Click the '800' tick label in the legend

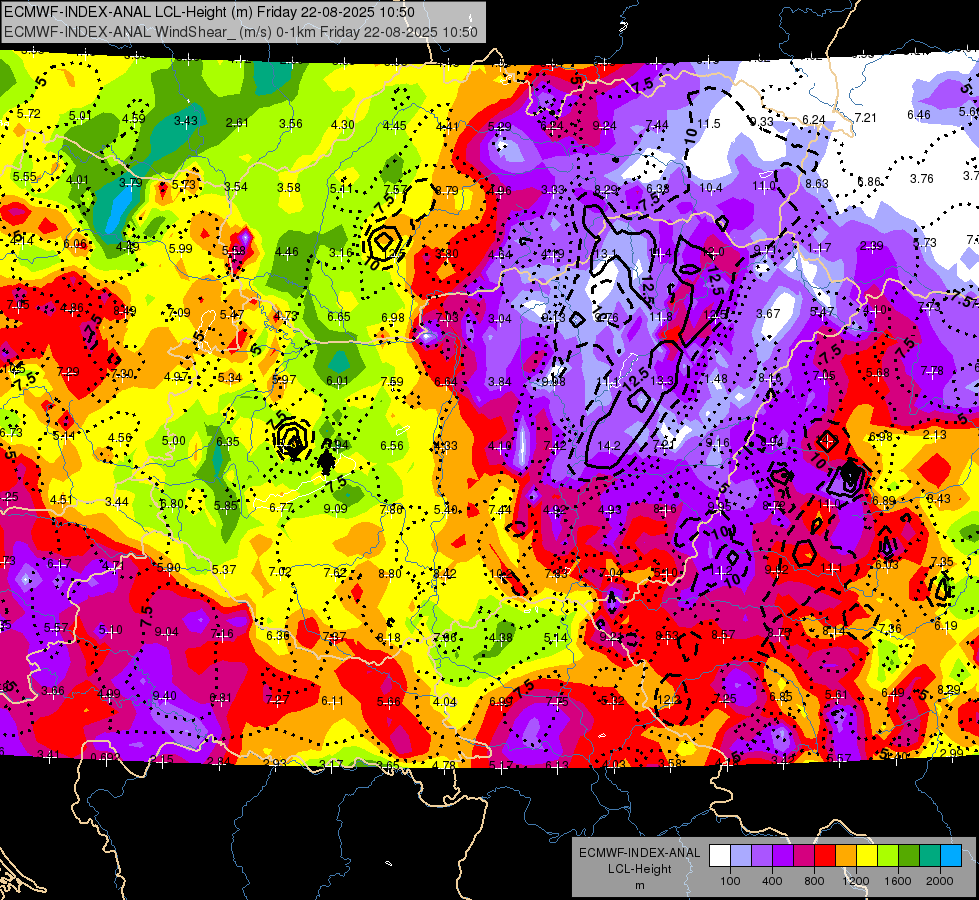(x=814, y=881)
